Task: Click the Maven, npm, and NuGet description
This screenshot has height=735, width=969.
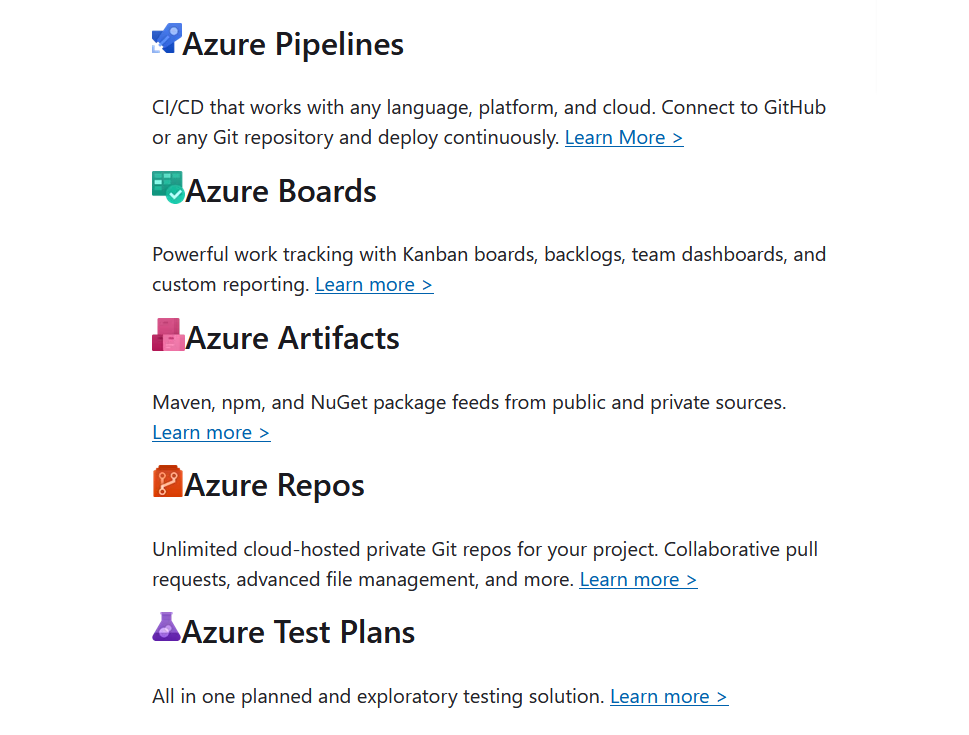Action: point(469,403)
